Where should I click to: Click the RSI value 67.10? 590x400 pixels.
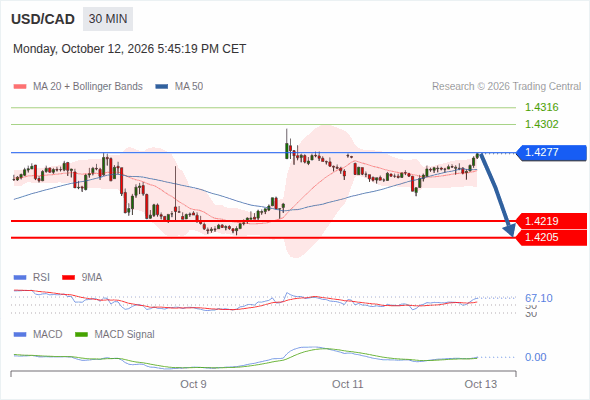539,298
